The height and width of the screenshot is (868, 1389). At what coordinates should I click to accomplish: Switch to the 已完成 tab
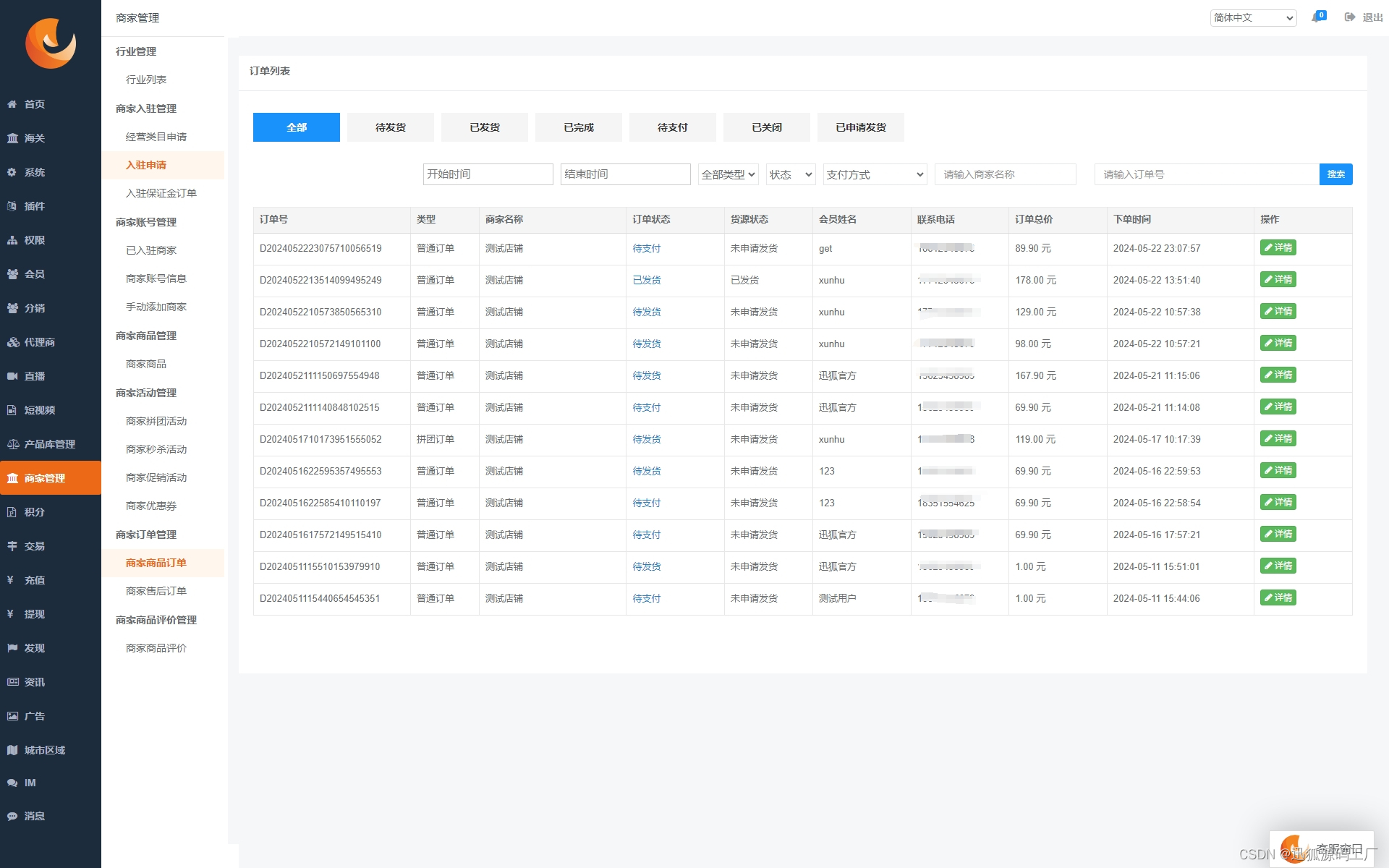point(579,127)
